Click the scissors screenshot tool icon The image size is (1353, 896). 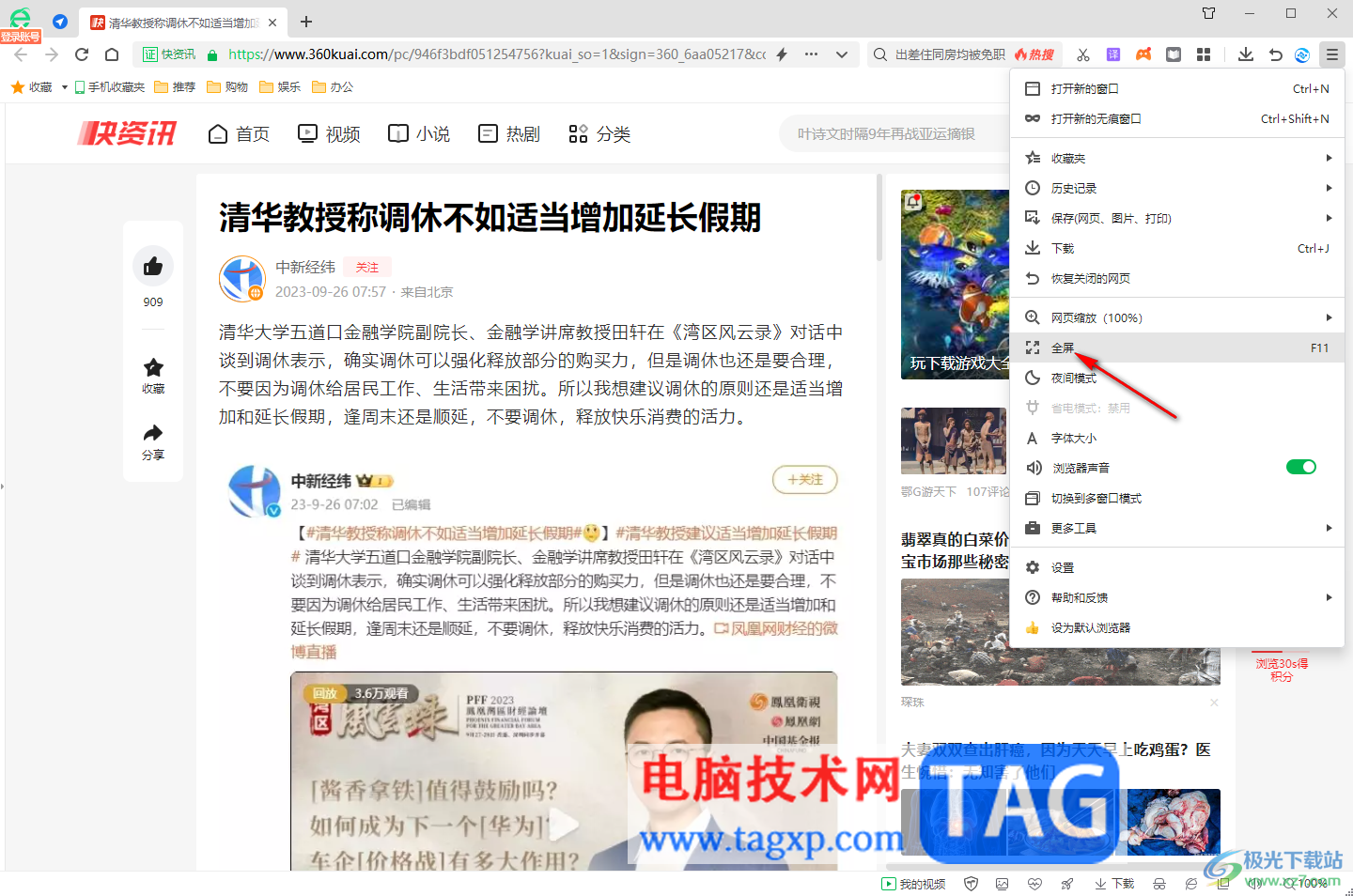tap(1083, 54)
